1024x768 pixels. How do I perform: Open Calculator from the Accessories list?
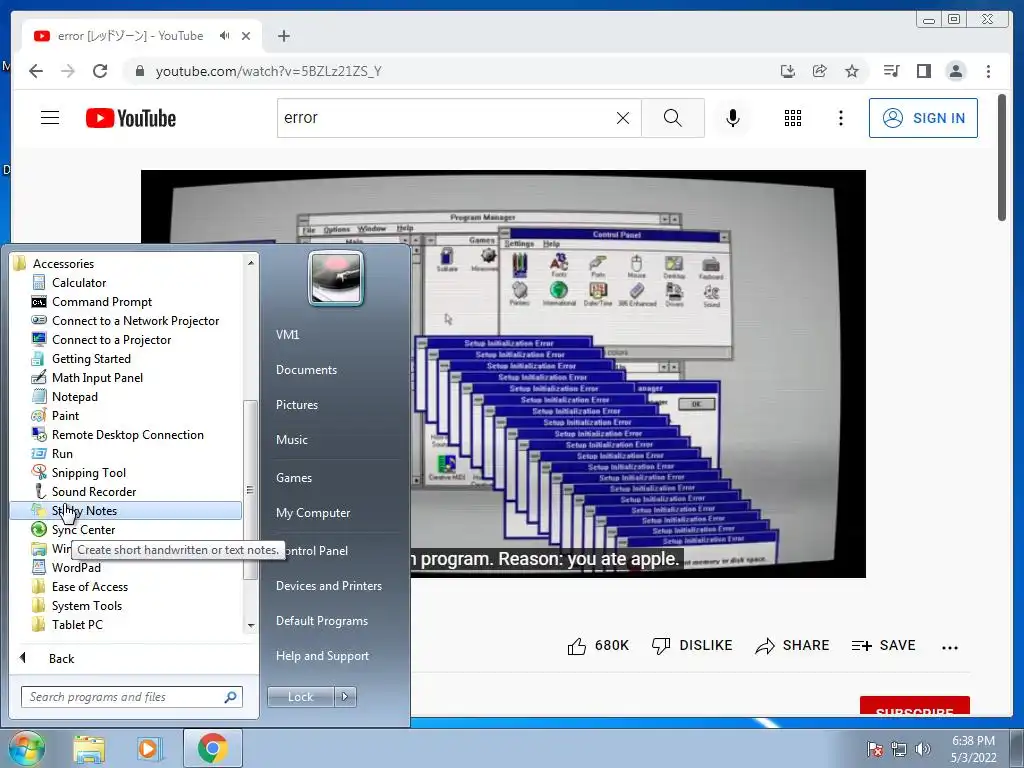click(x=78, y=283)
